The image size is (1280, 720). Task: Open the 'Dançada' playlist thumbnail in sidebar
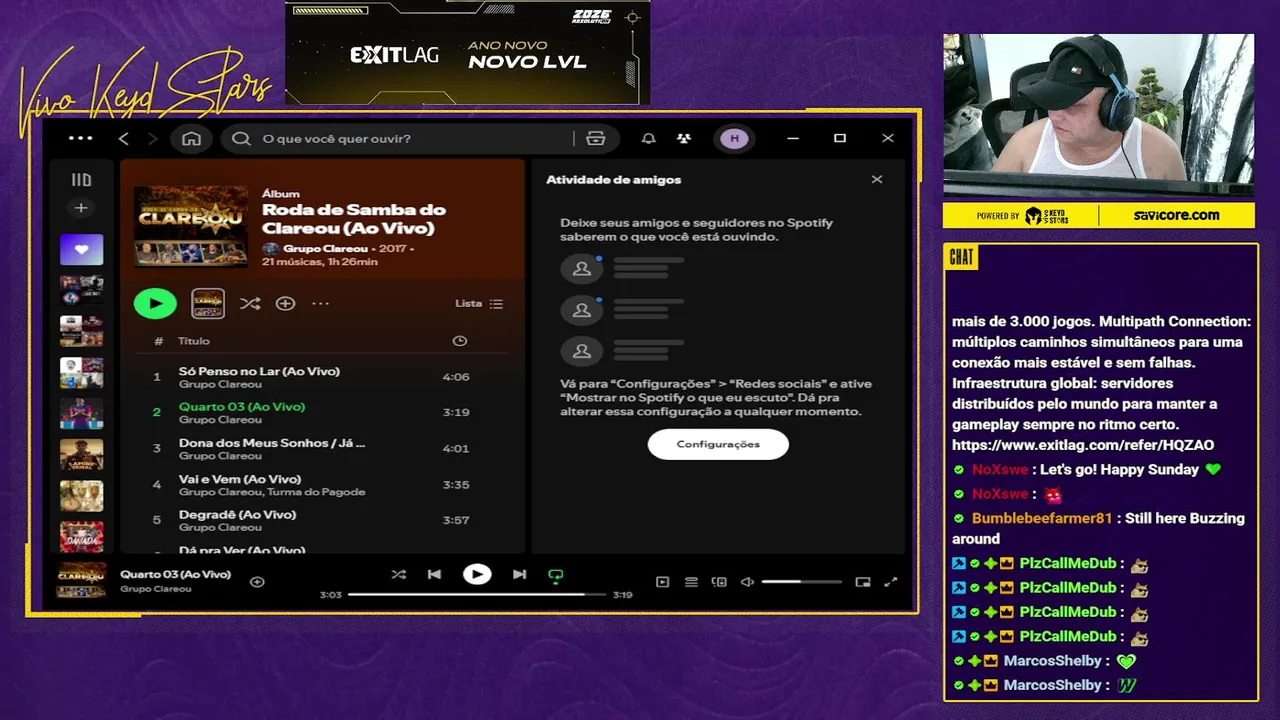81,537
